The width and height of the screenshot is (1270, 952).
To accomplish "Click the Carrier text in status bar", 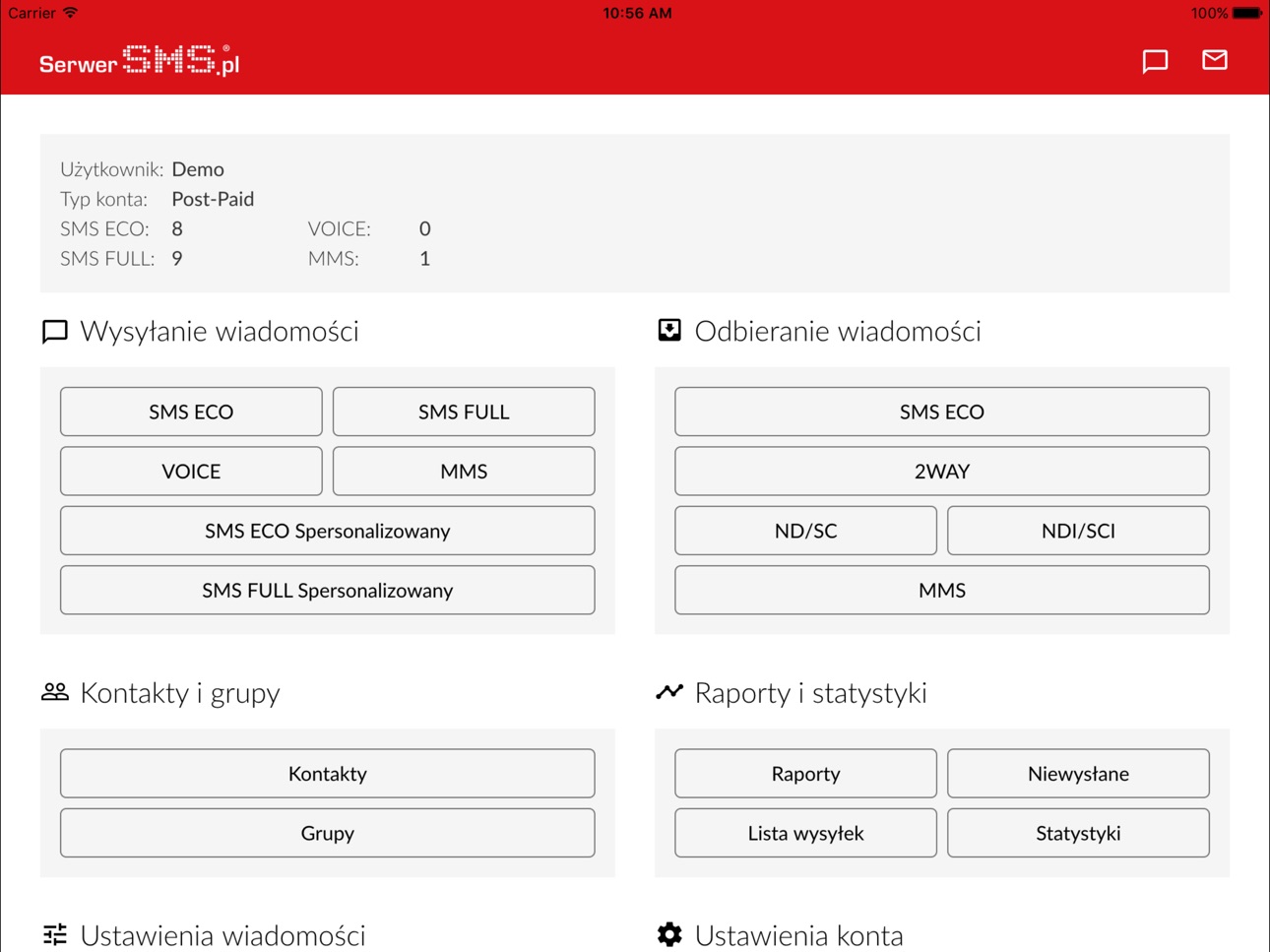I will [x=32, y=13].
